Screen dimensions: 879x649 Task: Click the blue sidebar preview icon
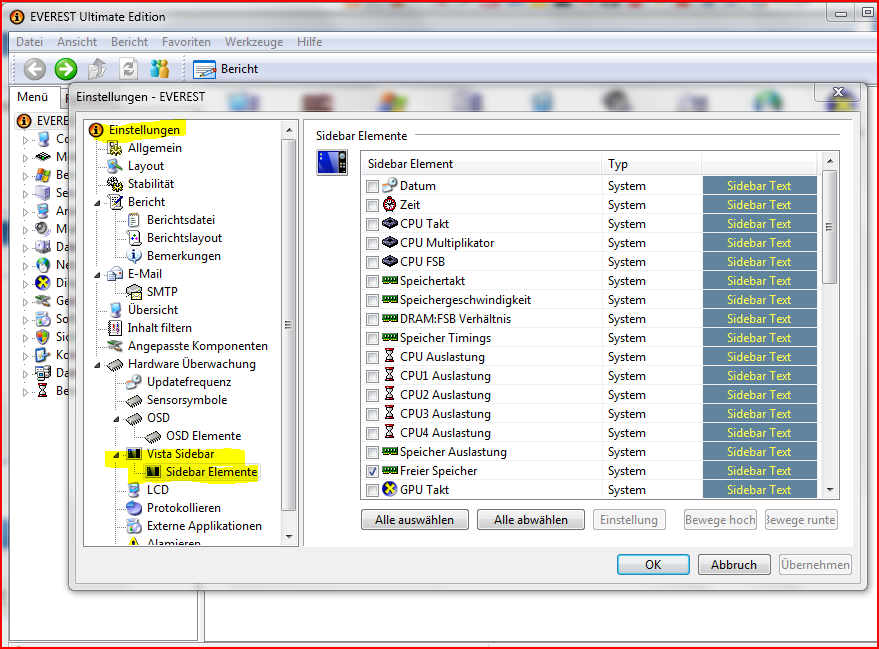pyautogui.click(x=332, y=163)
